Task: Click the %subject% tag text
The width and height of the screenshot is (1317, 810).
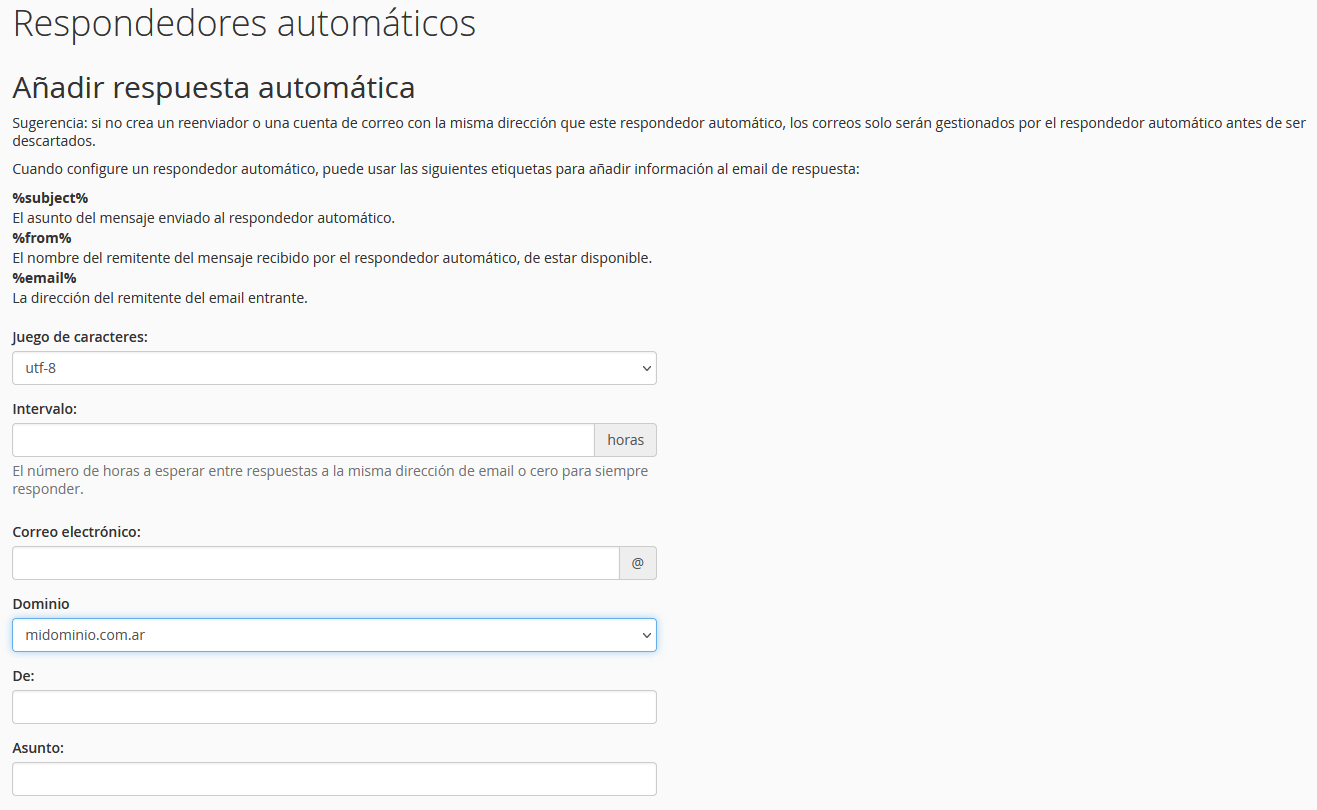Action: point(50,198)
